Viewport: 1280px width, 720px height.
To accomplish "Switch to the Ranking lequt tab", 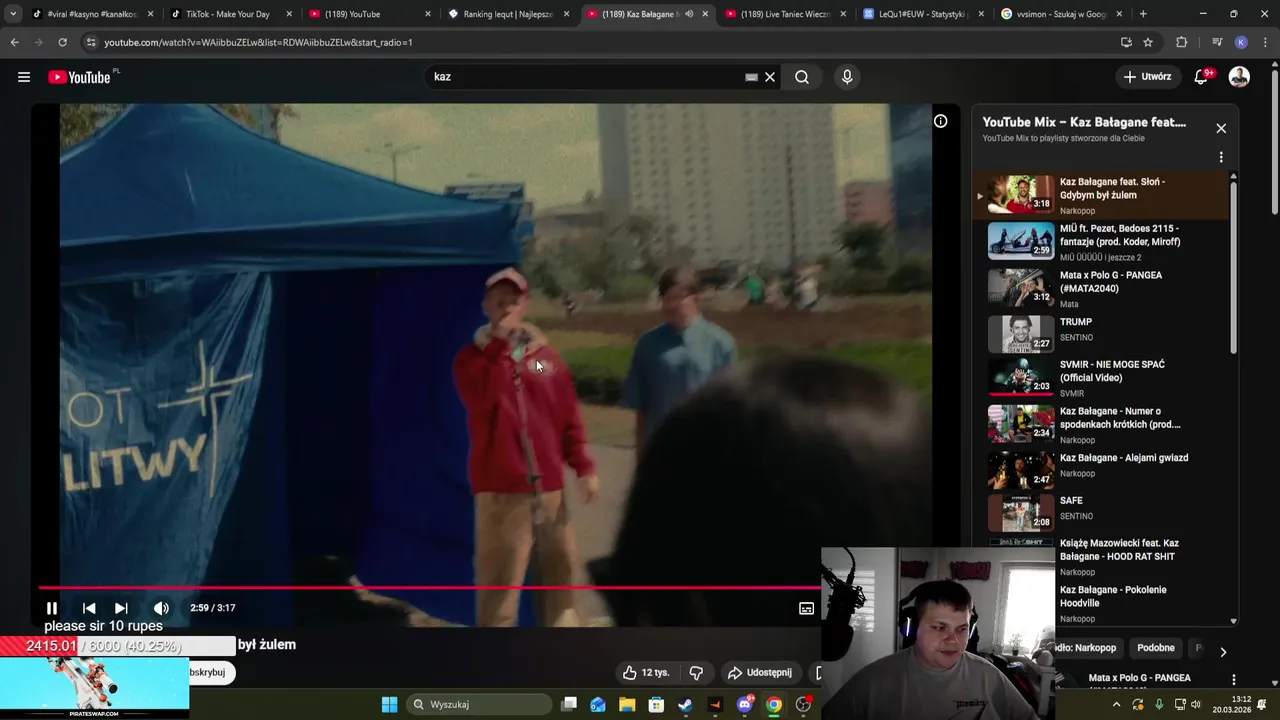I will [x=507, y=14].
